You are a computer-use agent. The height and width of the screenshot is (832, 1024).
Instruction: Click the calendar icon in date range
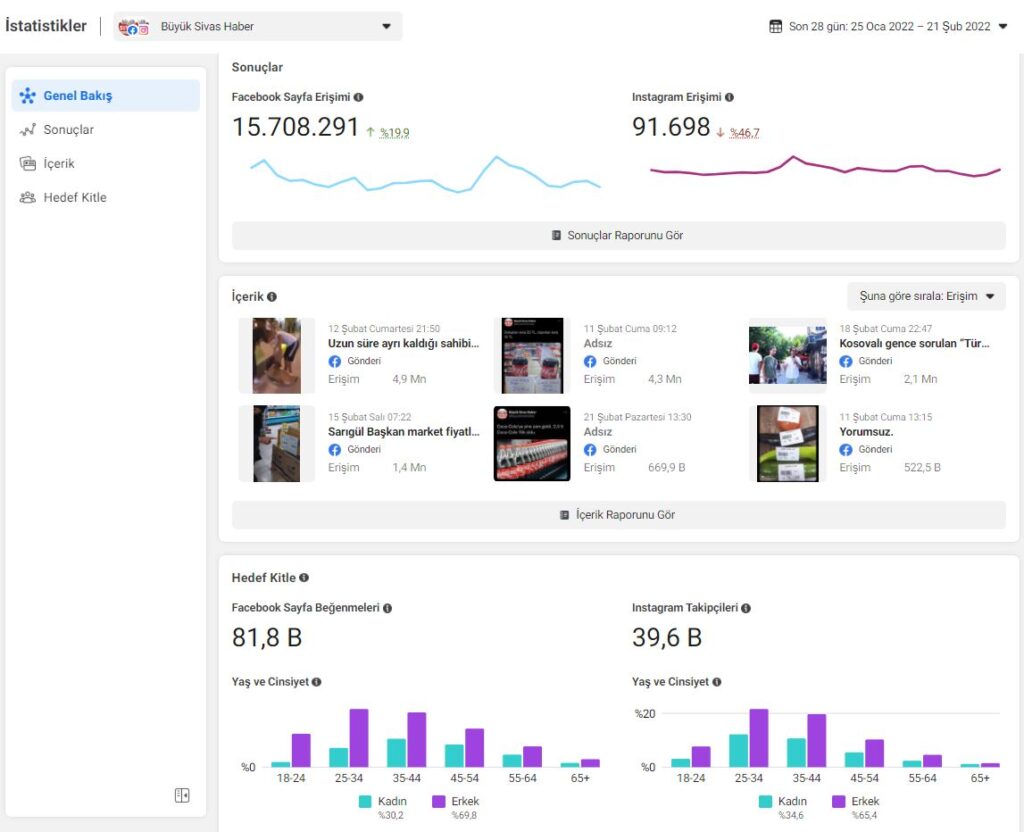(x=776, y=27)
